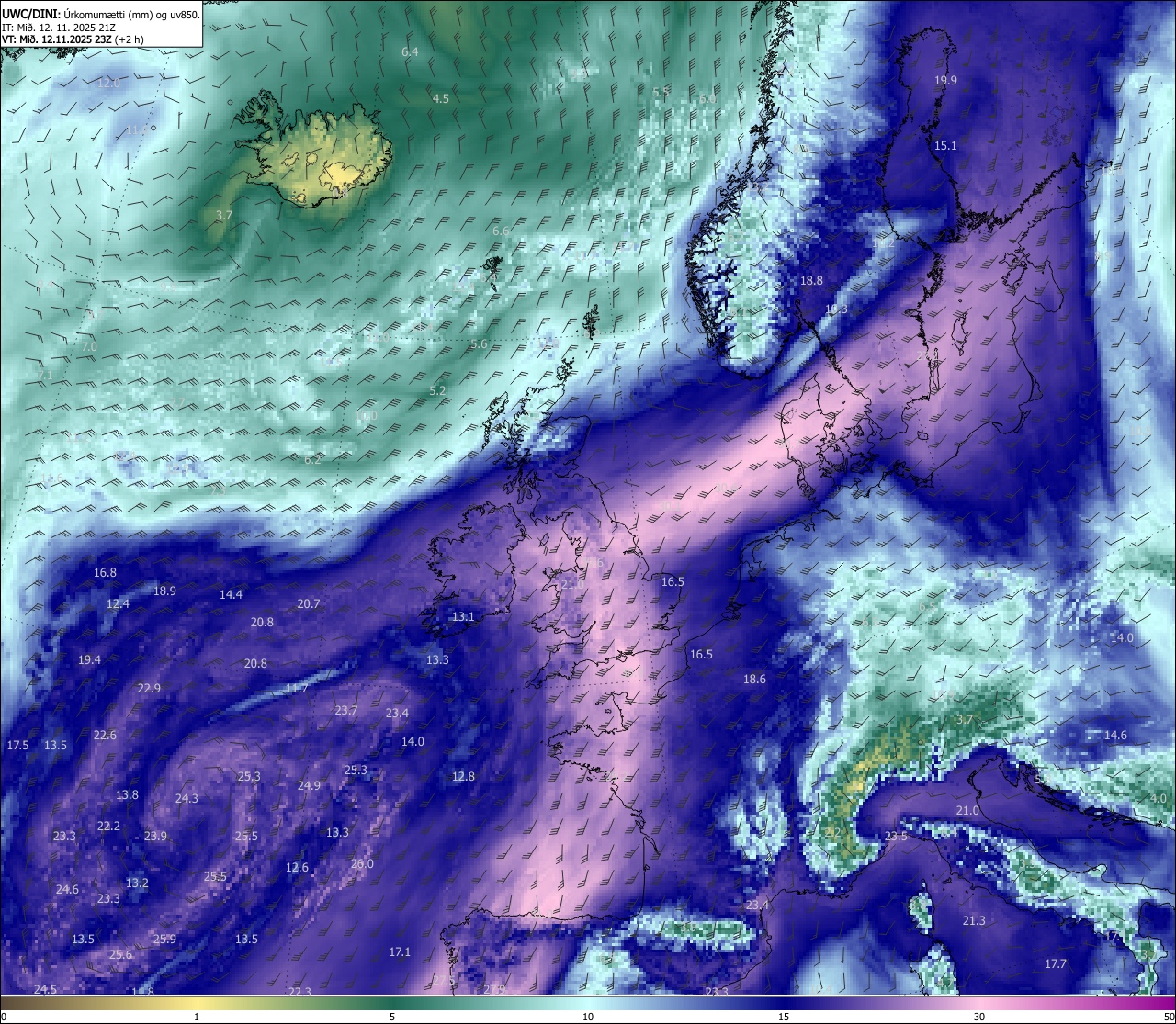This screenshot has width=1176, height=1024.
Task: Click the 19.9 value over northern Finland
Action: [x=945, y=81]
